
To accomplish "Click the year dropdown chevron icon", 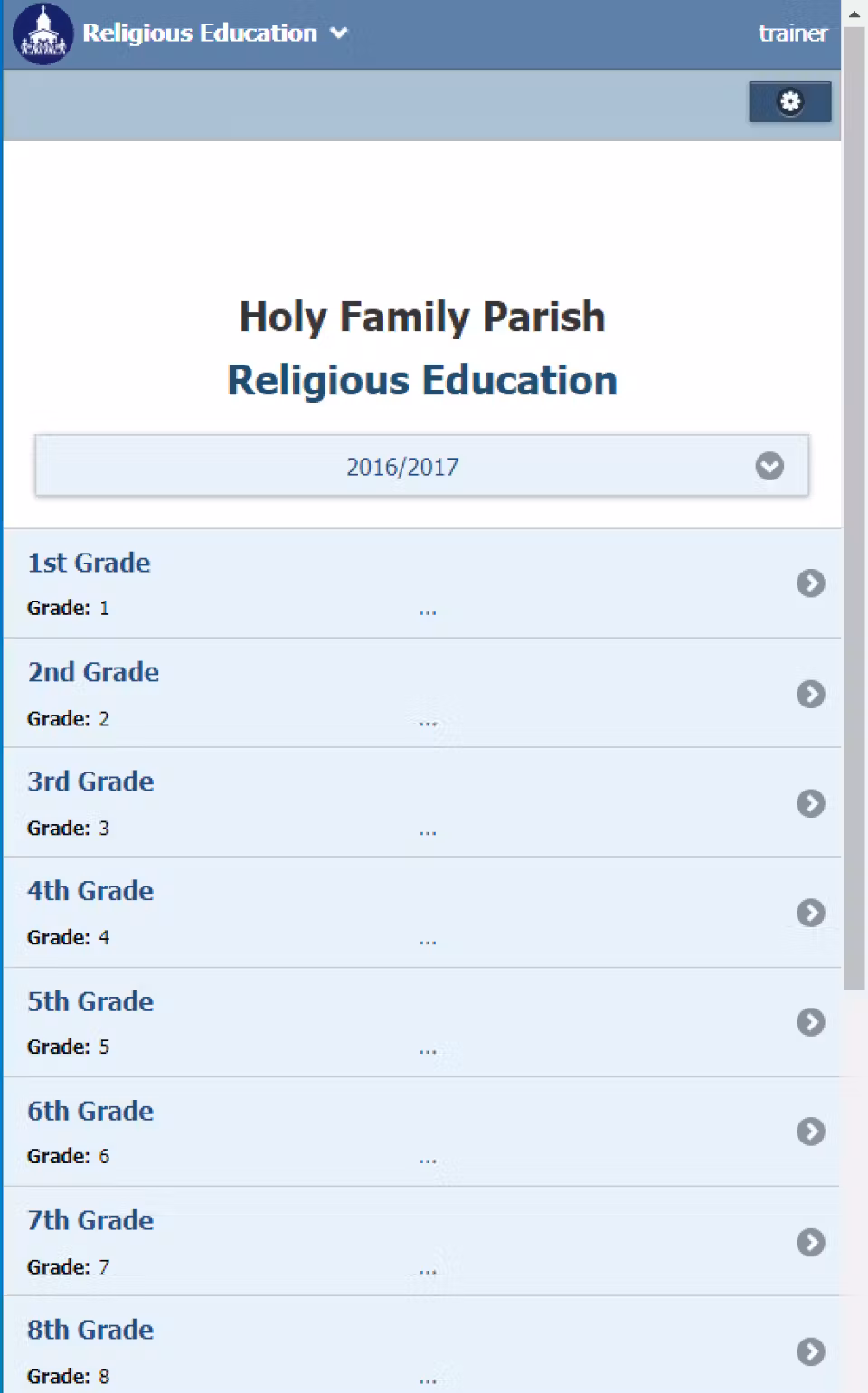I will [x=769, y=466].
